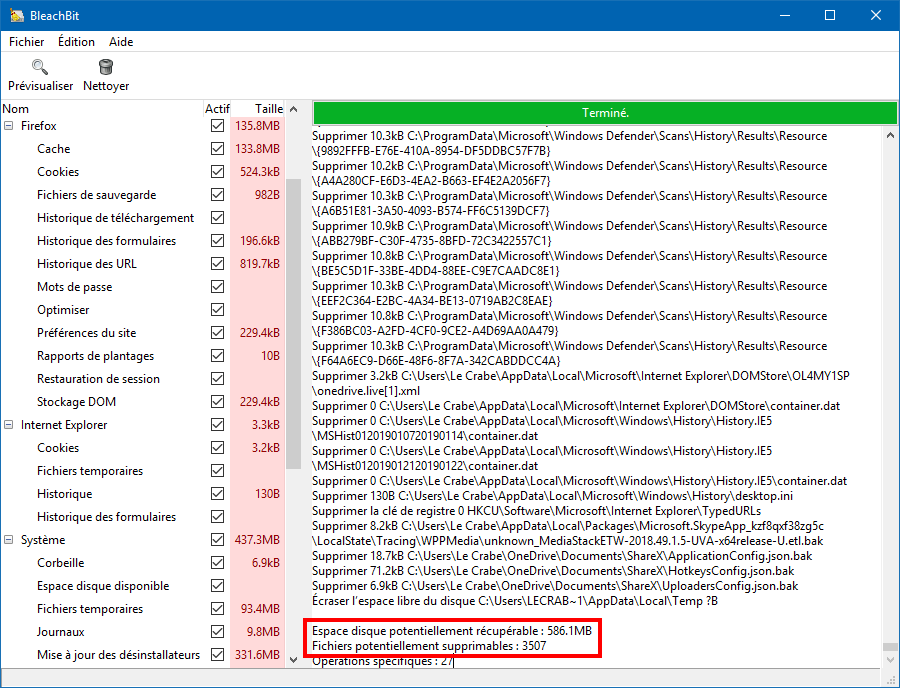The height and width of the screenshot is (688, 900).
Task: Uncheck the Journaux checkbox
Action: click(218, 631)
